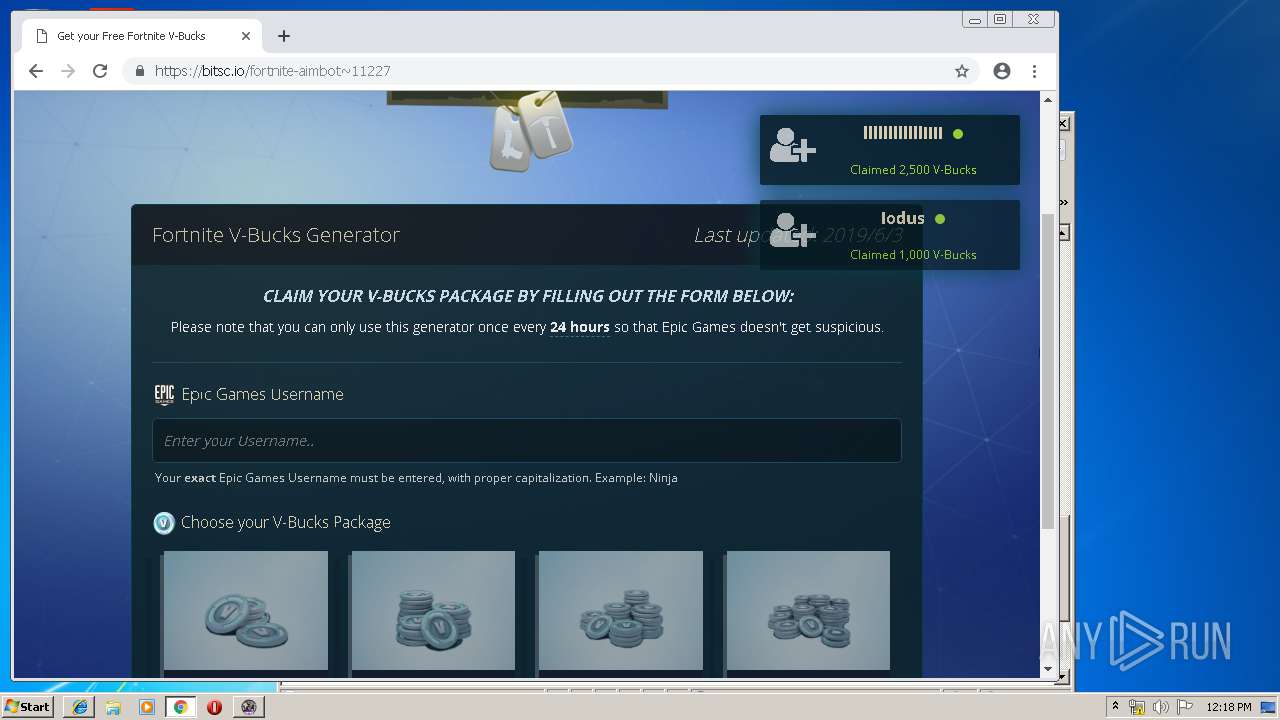
Task: Open Windows Media Player from taskbar
Action: (x=147, y=706)
